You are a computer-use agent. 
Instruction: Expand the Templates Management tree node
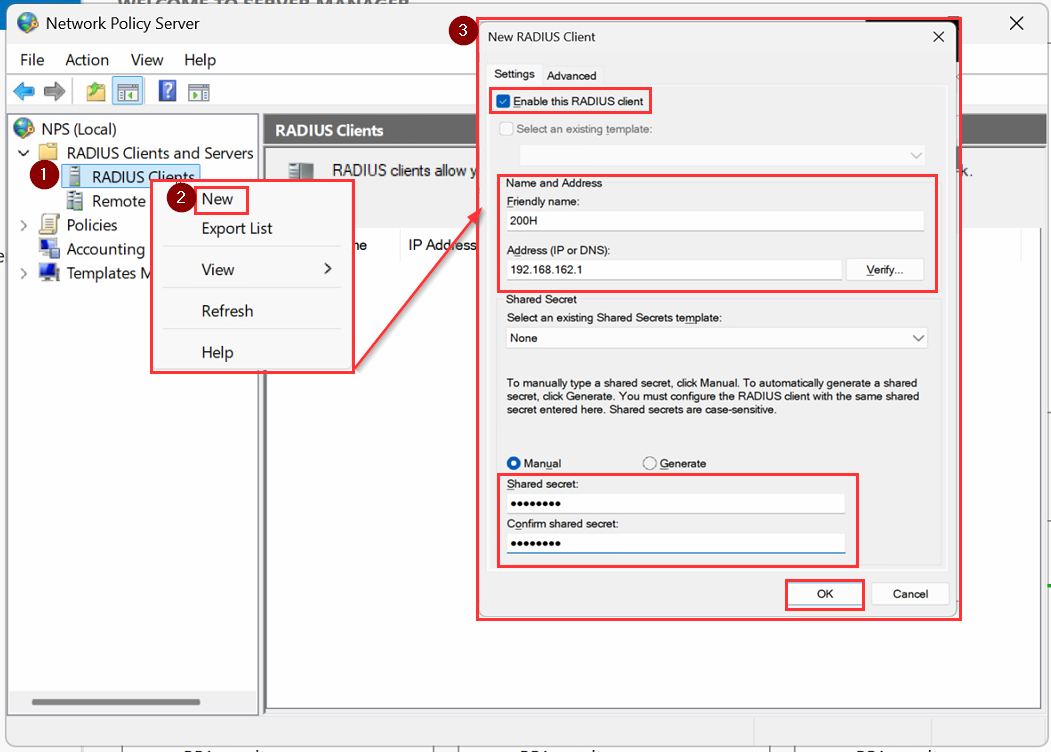tap(23, 273)
